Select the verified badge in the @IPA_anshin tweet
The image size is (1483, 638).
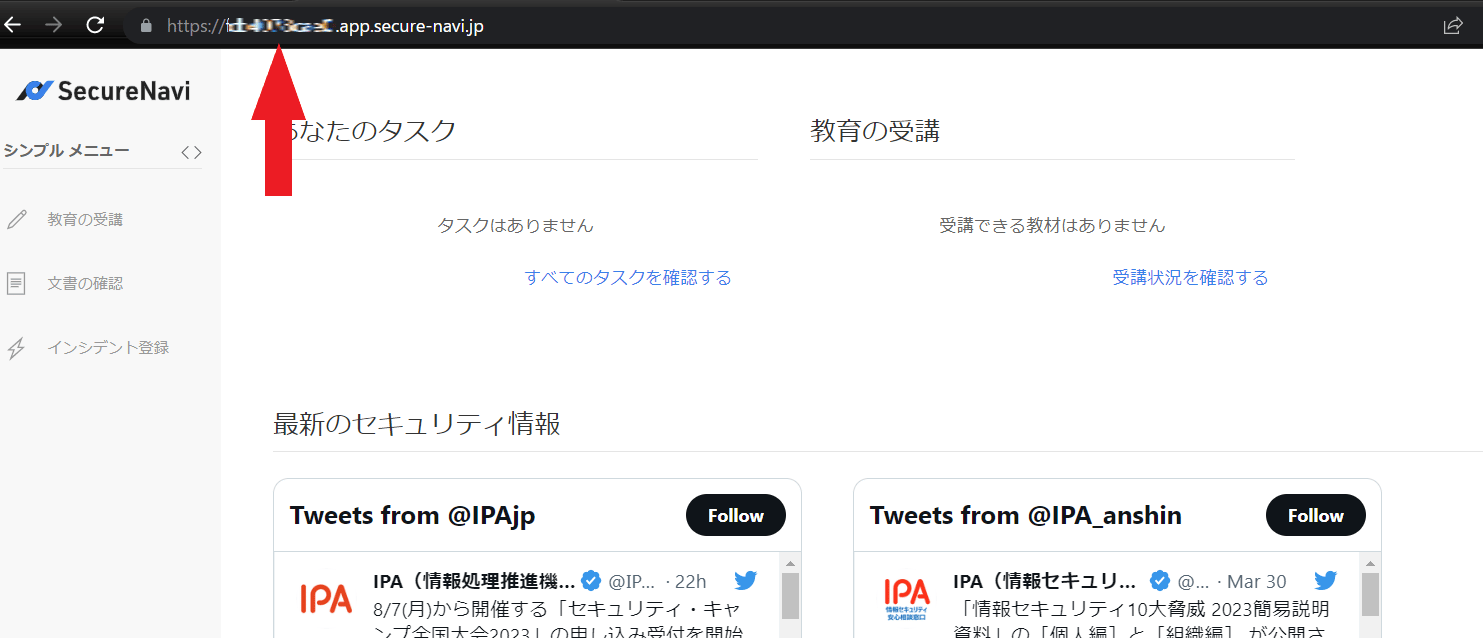[x=1159, y=581]
